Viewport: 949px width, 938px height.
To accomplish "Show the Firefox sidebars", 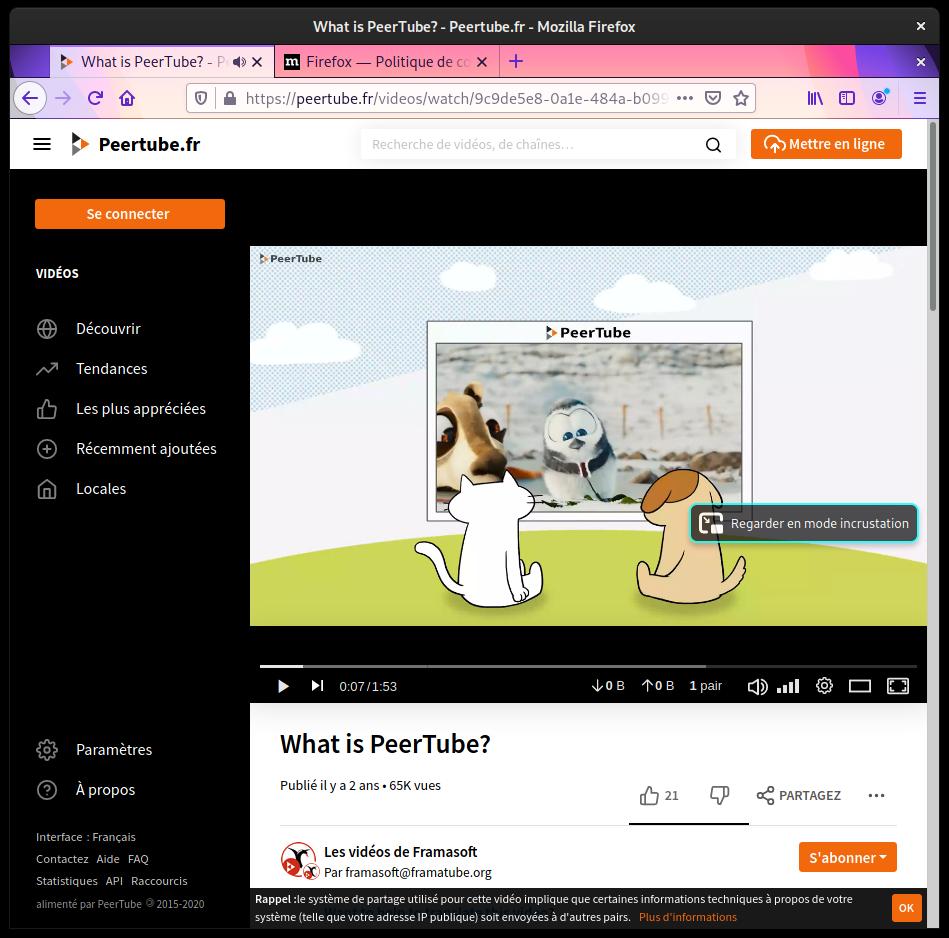I will tap(847, 98).
